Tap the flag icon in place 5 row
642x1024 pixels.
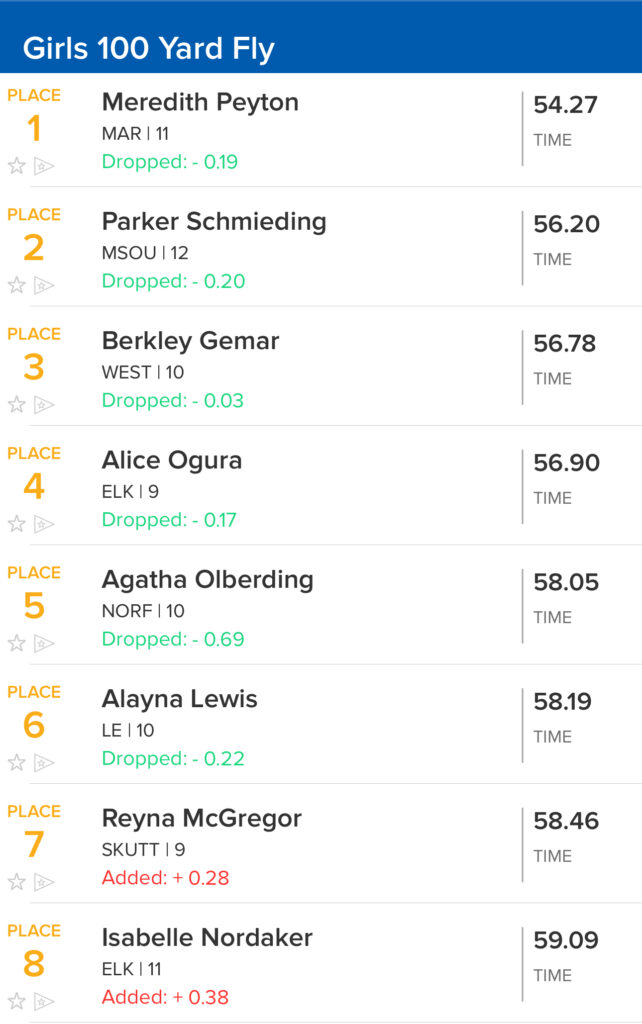44,643
